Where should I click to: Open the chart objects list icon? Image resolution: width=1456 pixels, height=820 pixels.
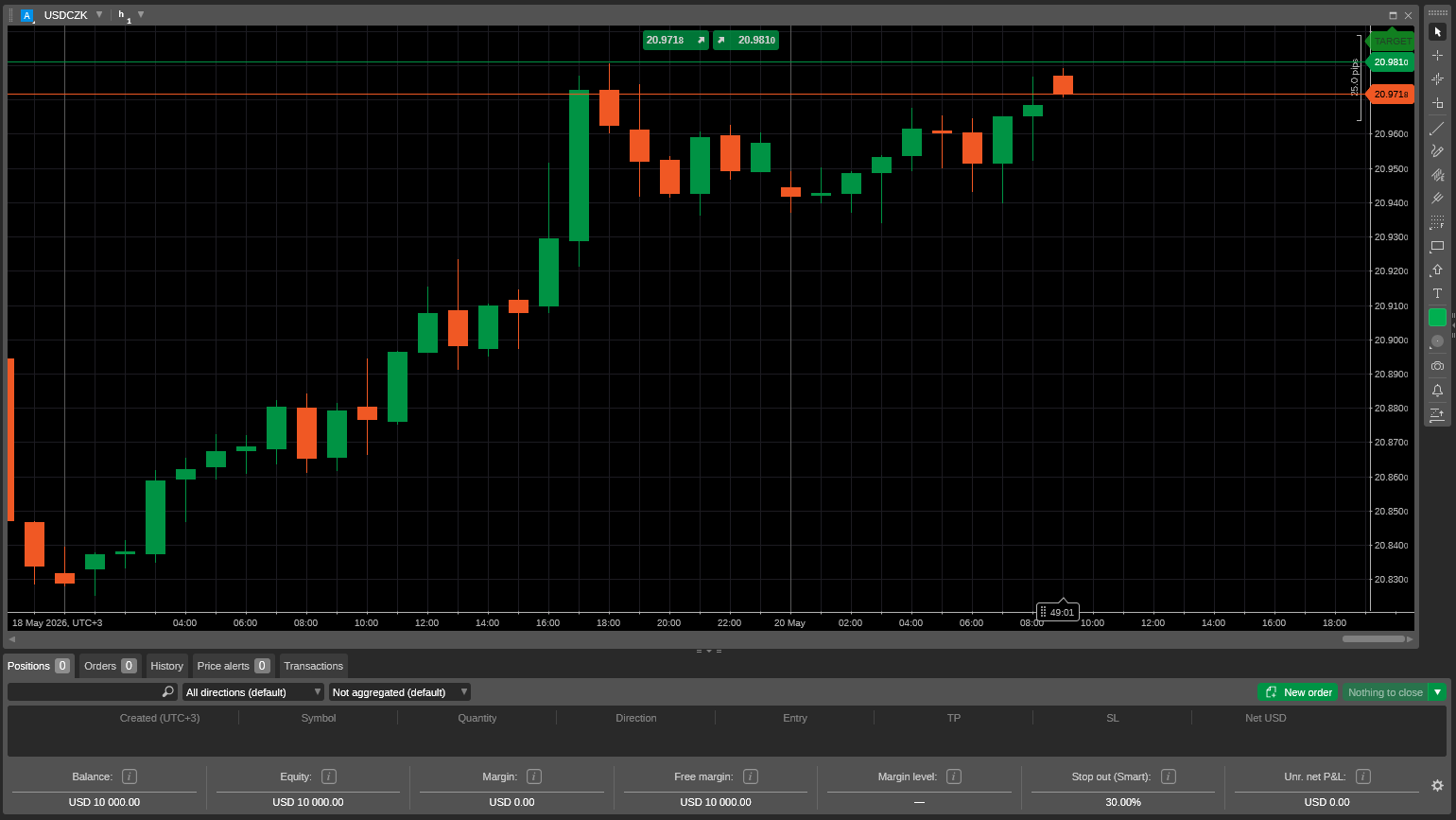click(1437, 413)
